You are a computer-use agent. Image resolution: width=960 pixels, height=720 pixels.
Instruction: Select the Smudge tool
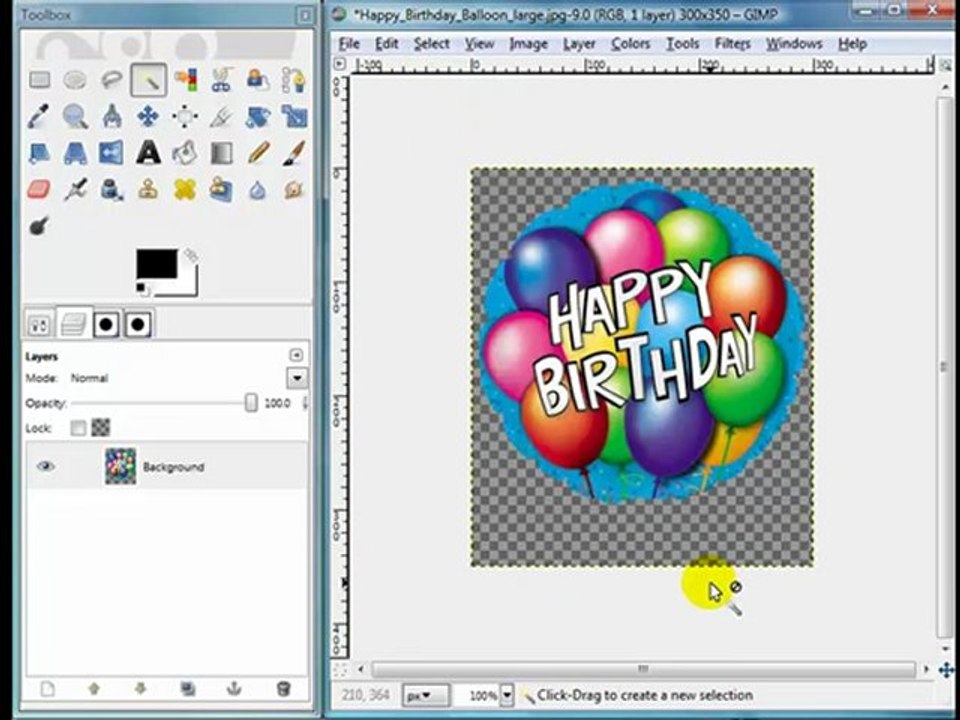294,189
